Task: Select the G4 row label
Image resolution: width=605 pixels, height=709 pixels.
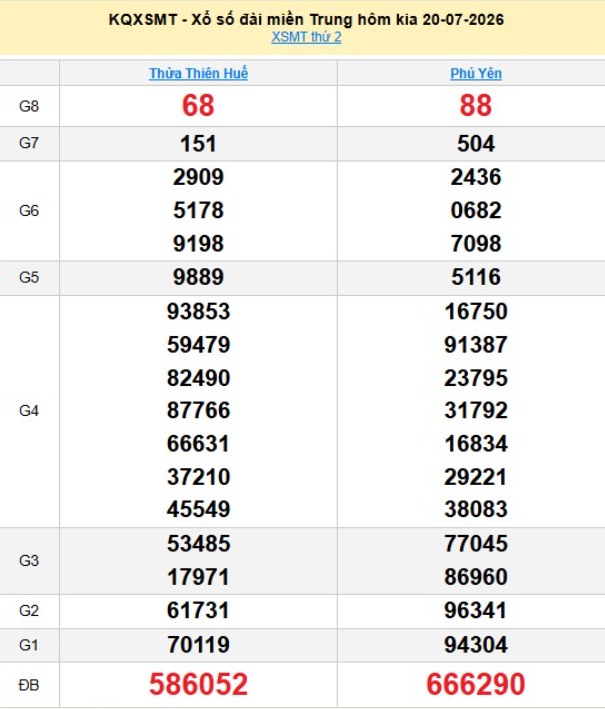Action: click(29, 411)
